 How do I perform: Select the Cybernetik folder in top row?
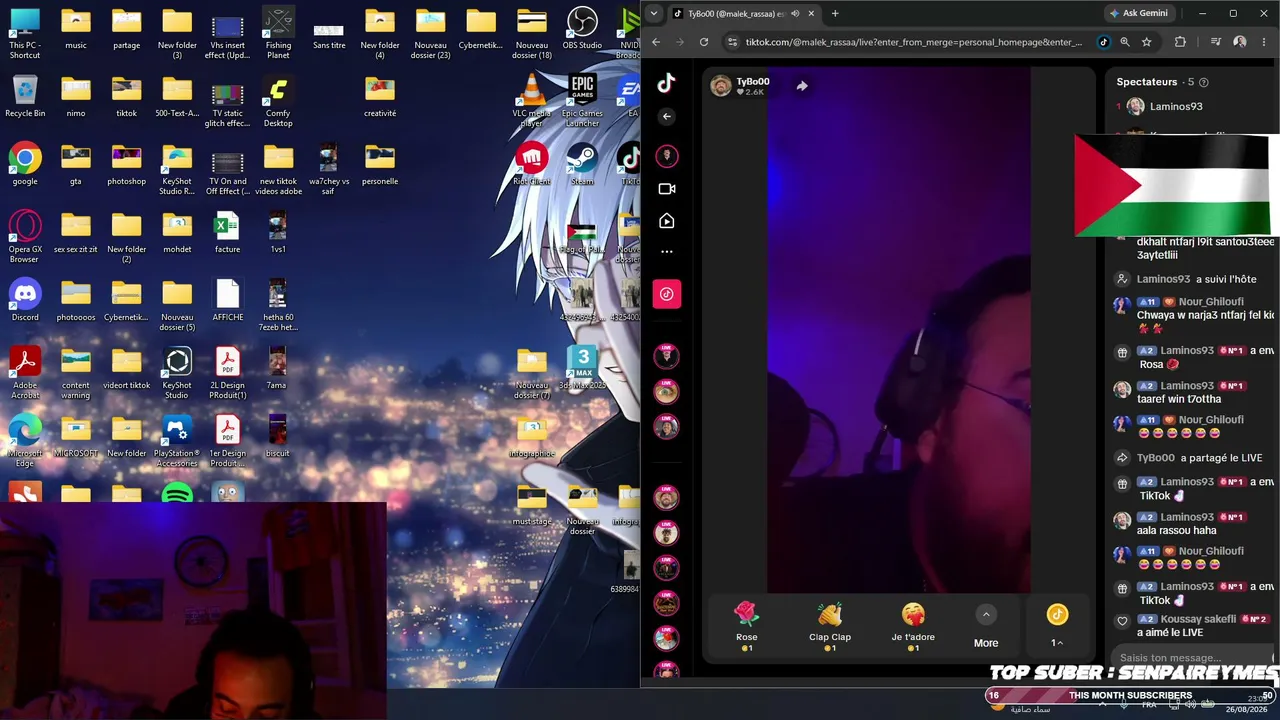[481, 28]
